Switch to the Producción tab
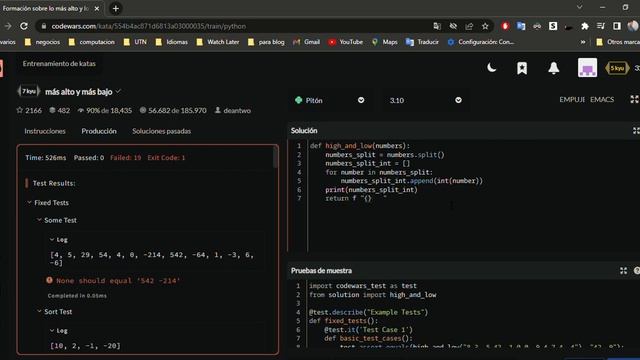The width and height of the screenshot is (640, 360). pos(99,131)
